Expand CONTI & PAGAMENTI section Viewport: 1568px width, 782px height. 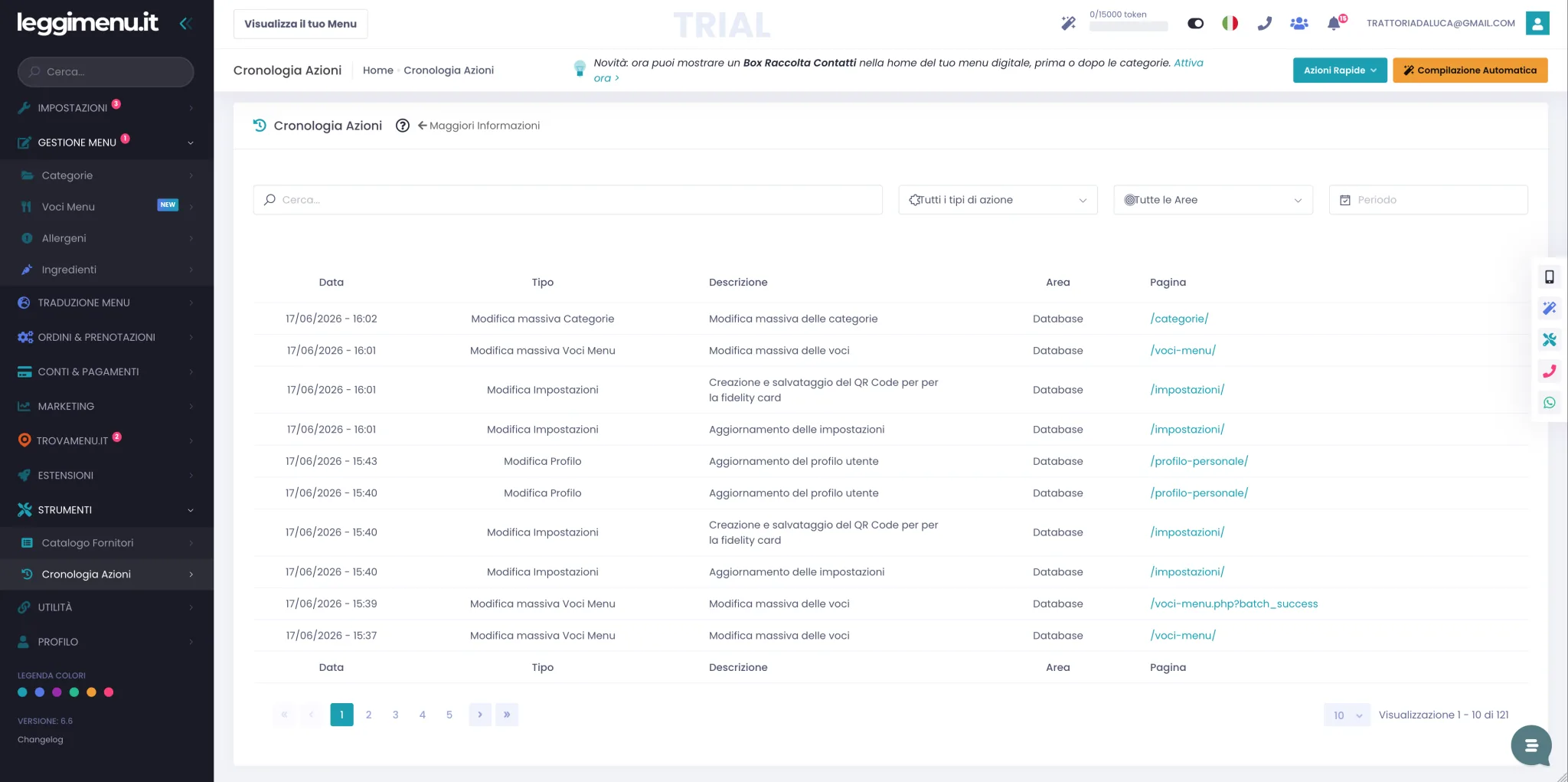(x=106, y=371)
